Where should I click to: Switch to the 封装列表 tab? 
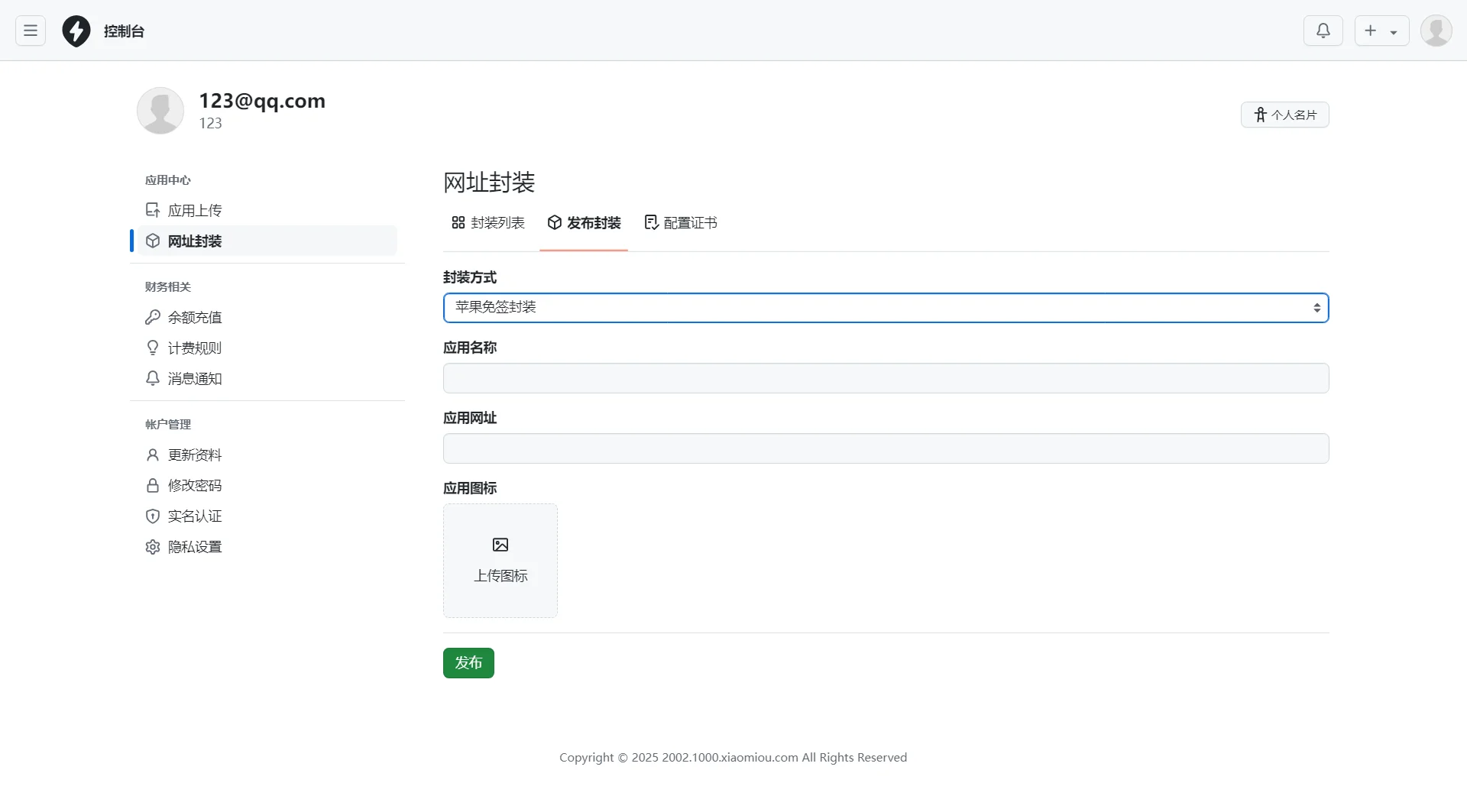coord(487,223)
